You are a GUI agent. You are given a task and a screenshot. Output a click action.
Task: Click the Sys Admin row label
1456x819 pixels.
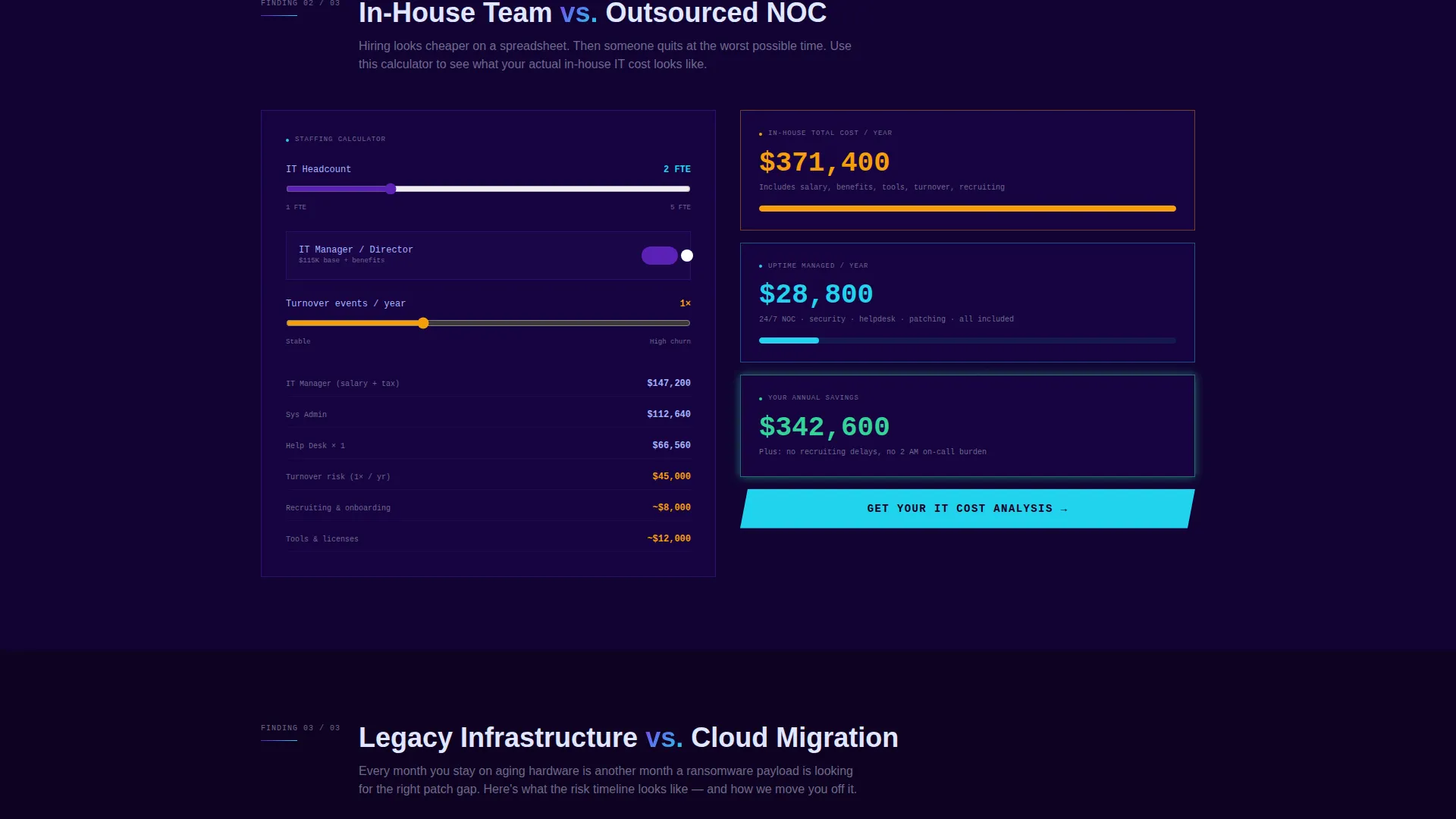click(306, 415)
